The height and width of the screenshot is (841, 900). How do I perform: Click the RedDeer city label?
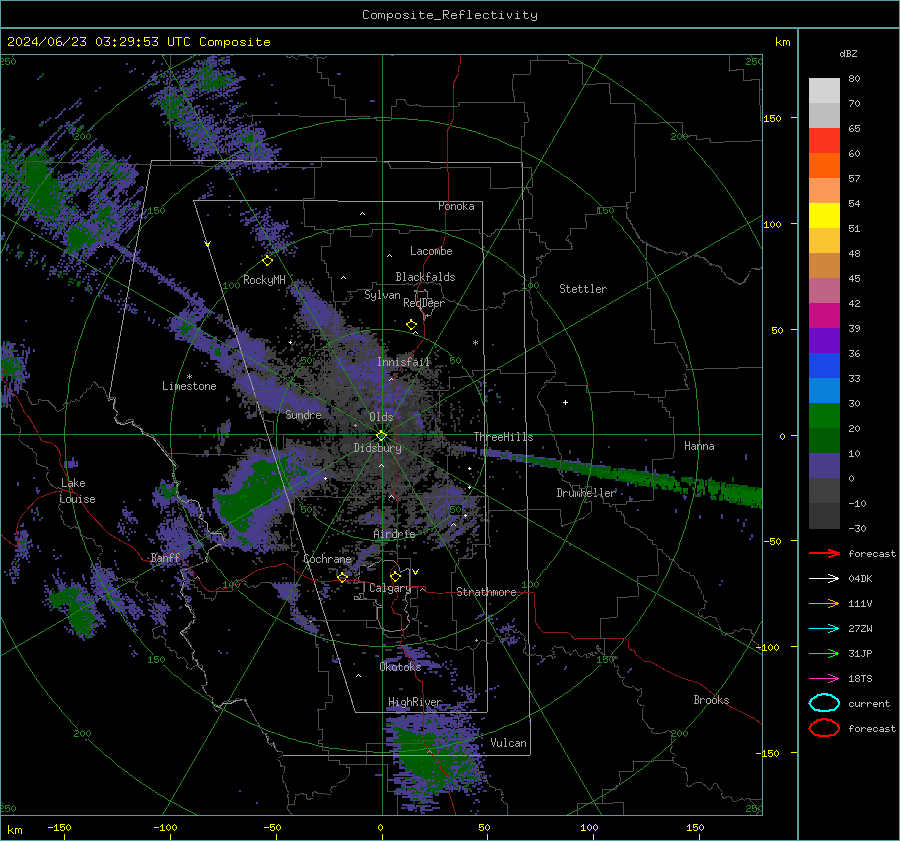point(424,303)
